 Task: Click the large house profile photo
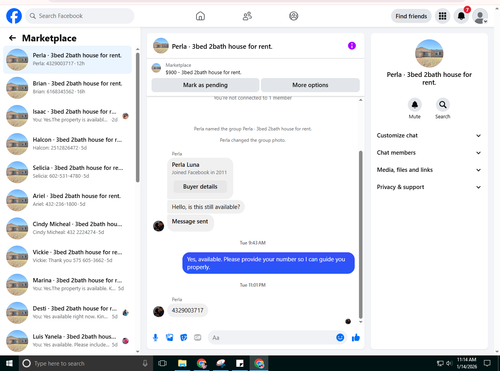429,54
